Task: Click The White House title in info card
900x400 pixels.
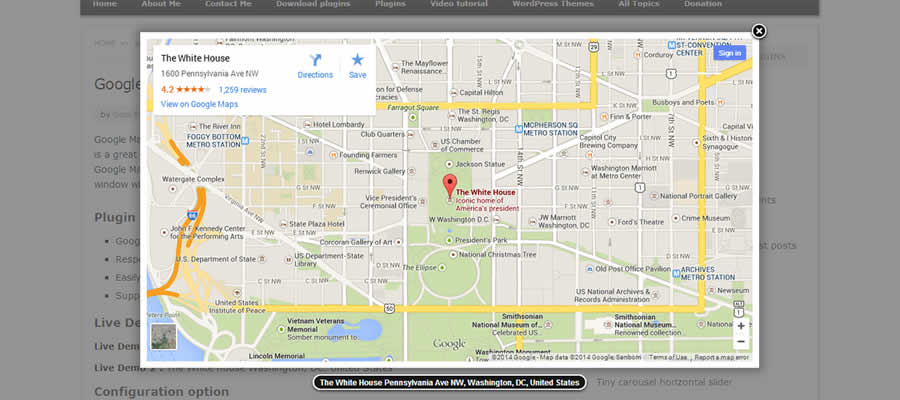Action: (195, 58)
